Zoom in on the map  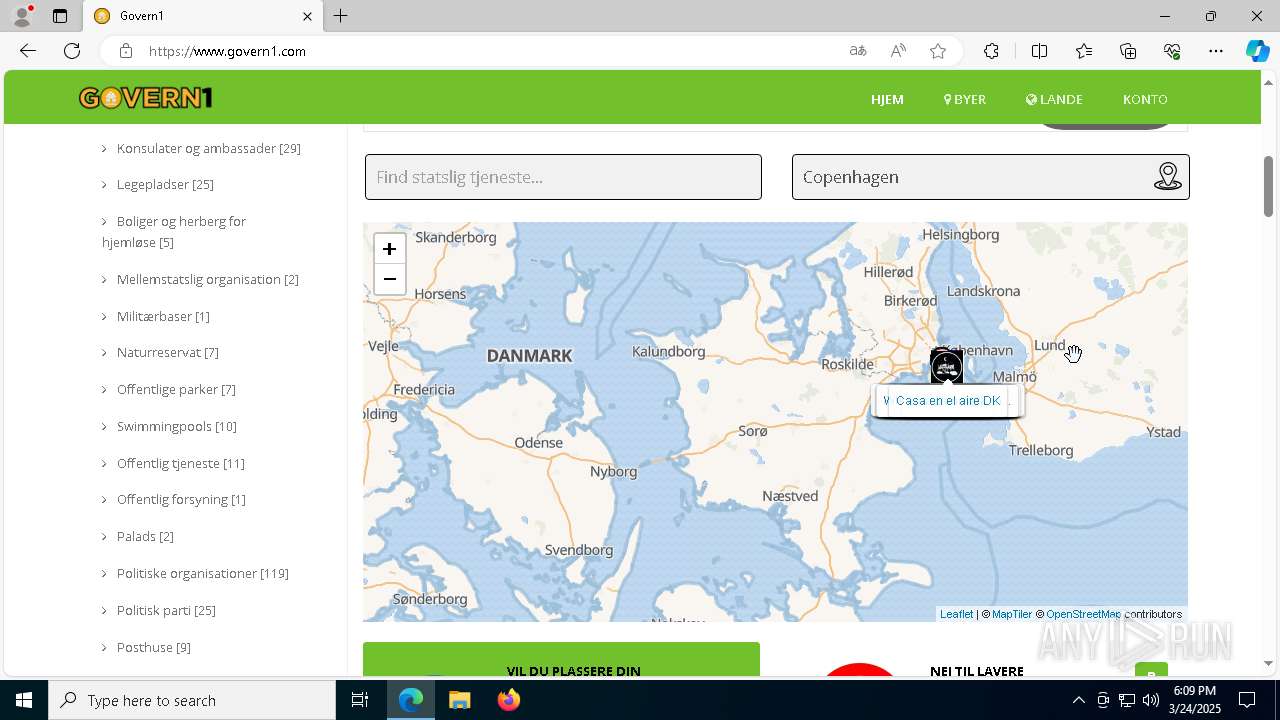389,249
